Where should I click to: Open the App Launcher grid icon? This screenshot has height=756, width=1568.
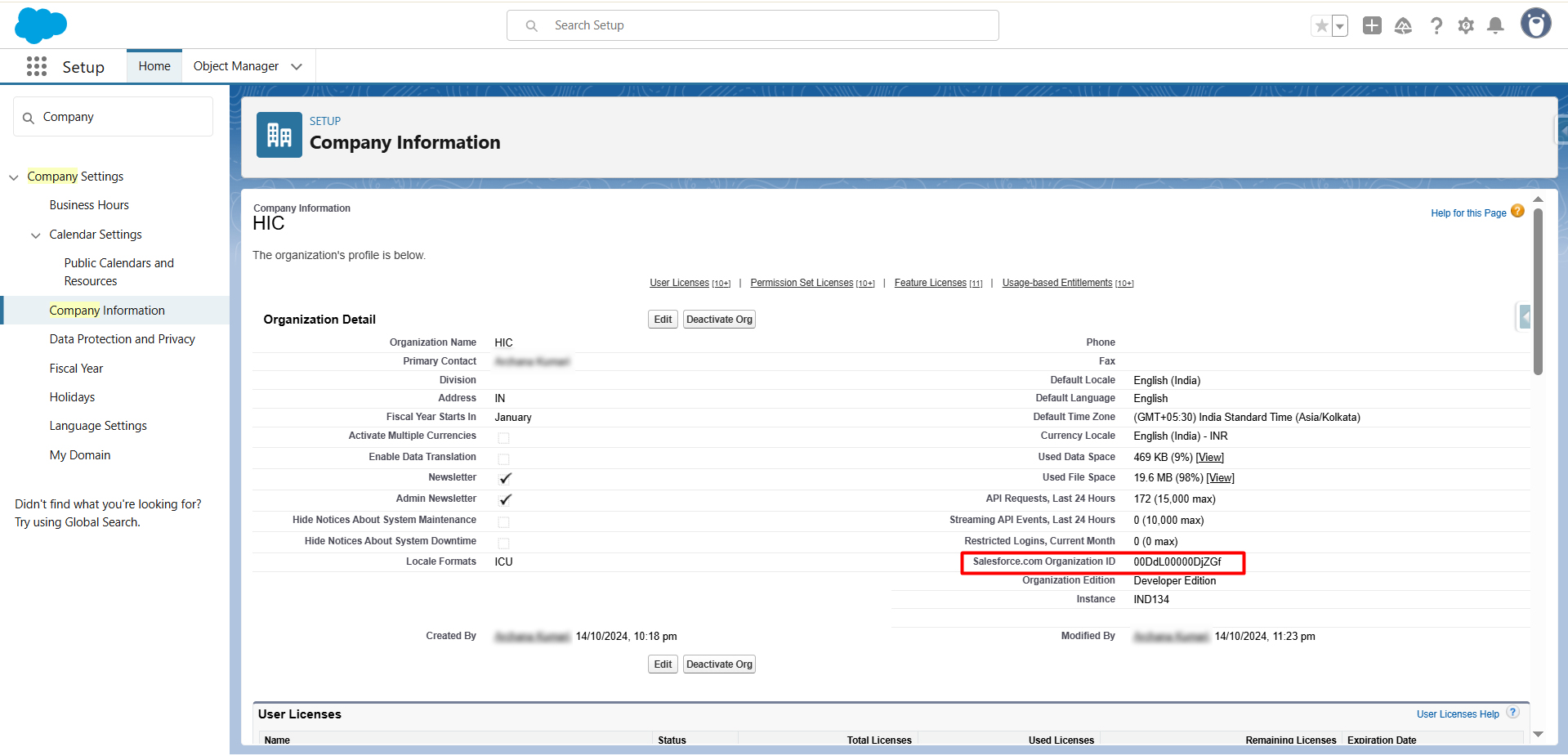(x=37, y=66)
